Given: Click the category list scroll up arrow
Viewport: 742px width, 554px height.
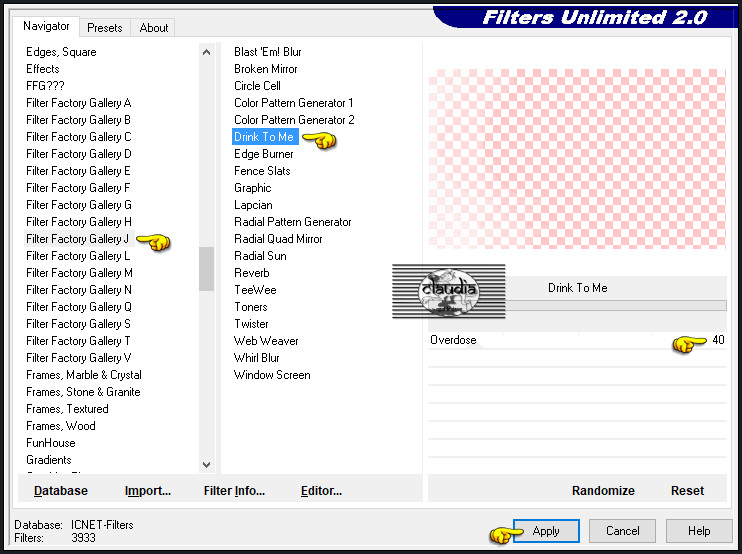Looking at the screenshot, I should (x=206, y=52).
